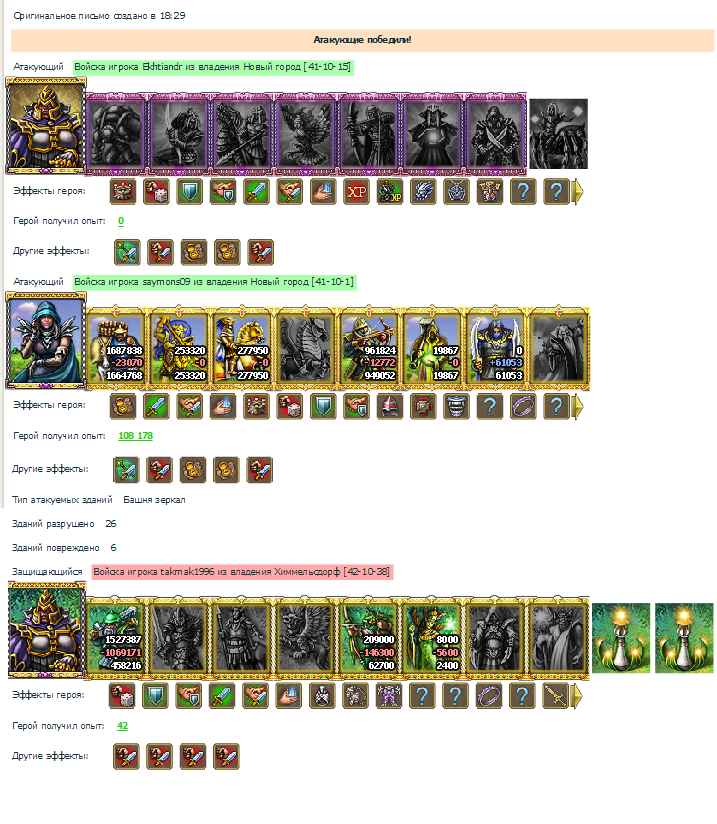Click the blue claw effect icon in Ekhtiandr's effects
This screenshot has width=717, height=824.
point(423,191)
